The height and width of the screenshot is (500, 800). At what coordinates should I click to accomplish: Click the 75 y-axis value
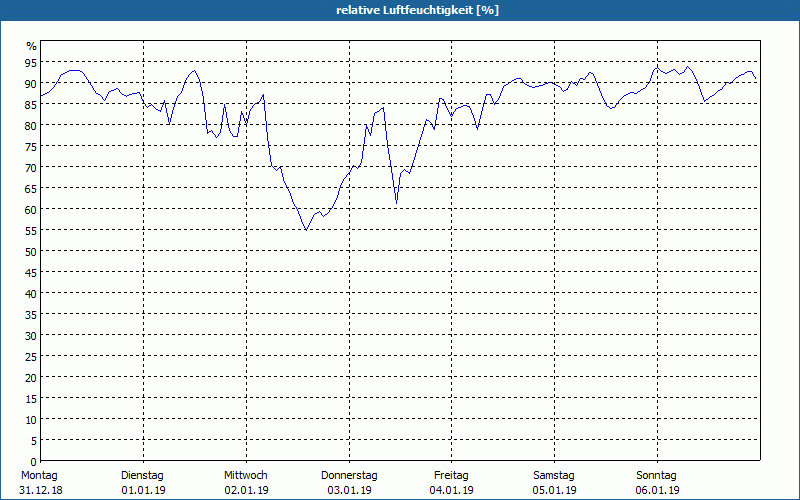coord(31,147)
